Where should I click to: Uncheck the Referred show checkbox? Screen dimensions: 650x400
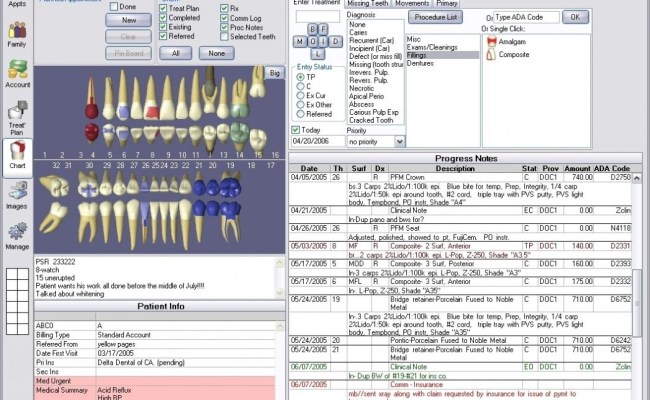tap(163, 36)
